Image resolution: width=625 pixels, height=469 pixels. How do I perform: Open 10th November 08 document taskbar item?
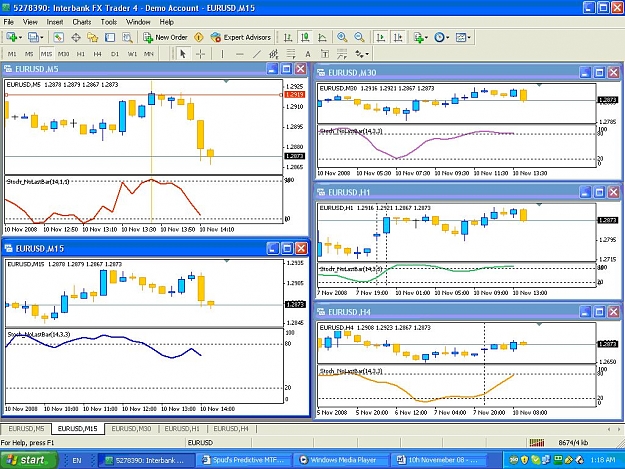439,460
